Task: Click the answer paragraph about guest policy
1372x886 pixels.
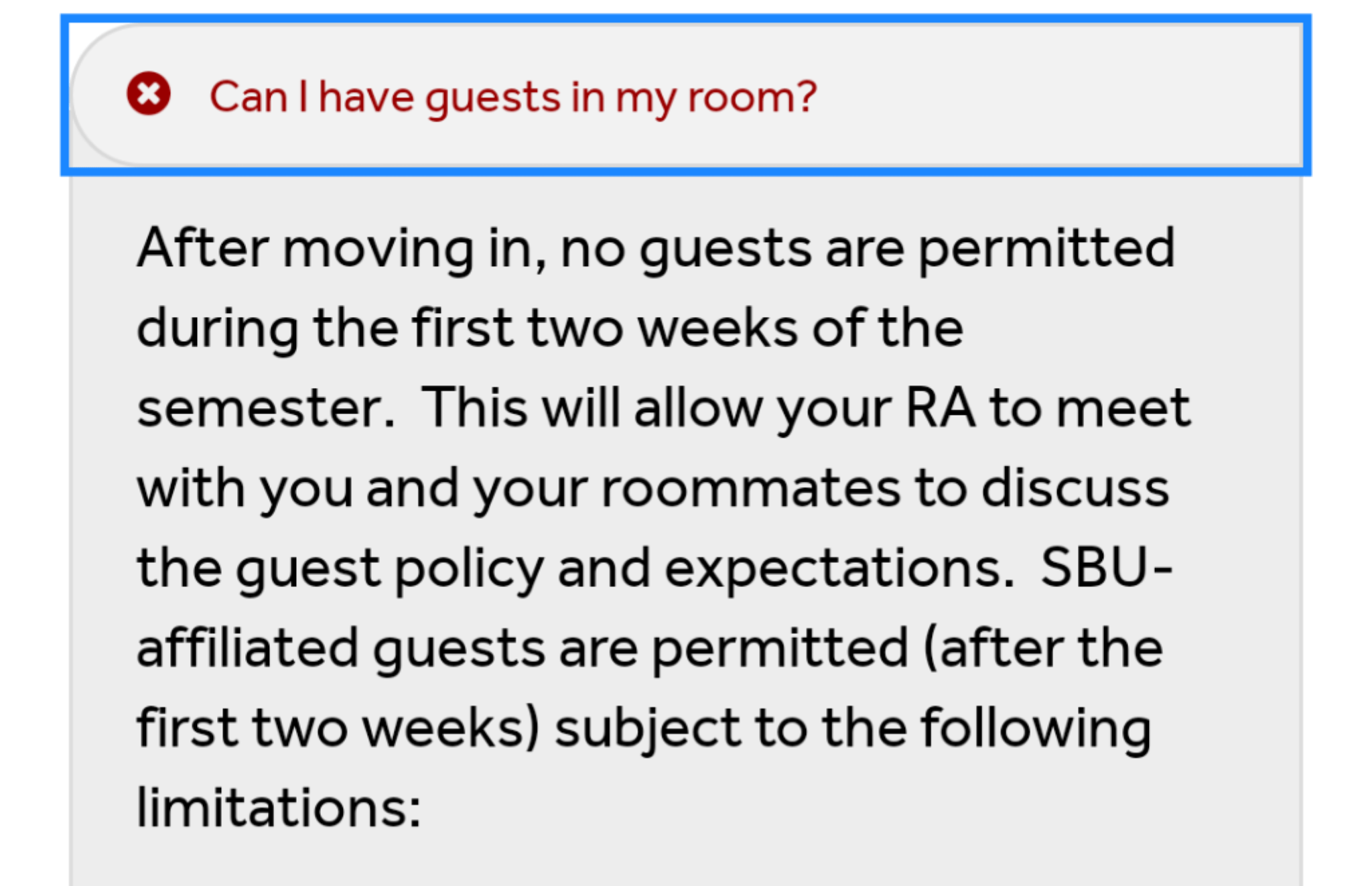Action: (x=663, y=528)
